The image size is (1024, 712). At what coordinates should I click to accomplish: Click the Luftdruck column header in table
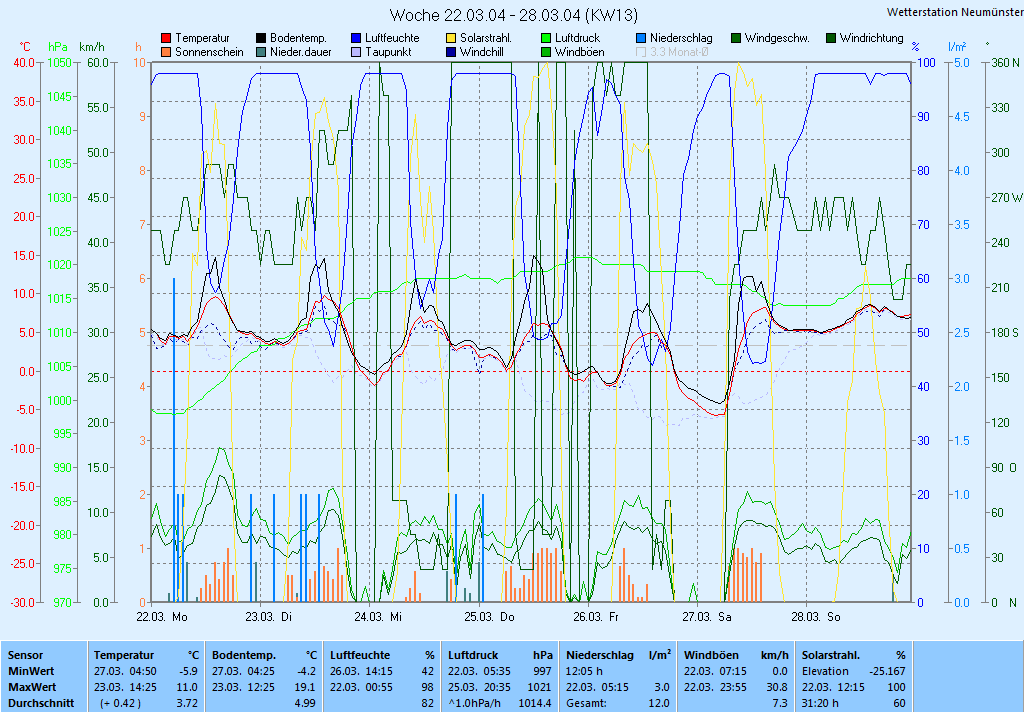[475, 655]
